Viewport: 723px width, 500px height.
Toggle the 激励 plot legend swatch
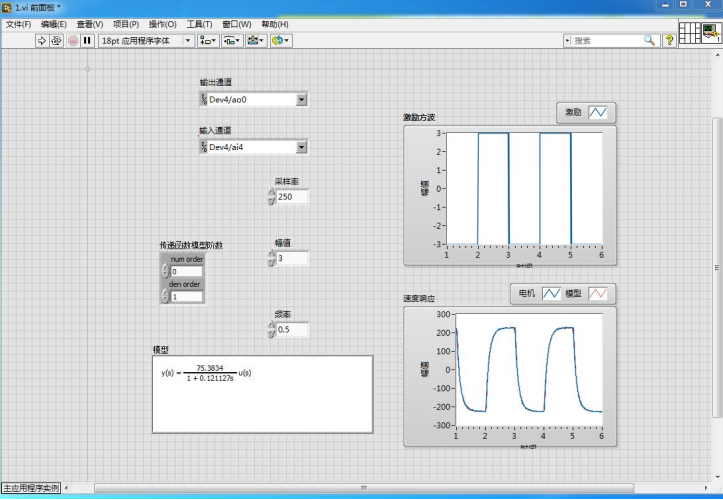click(x=598, y=113)
